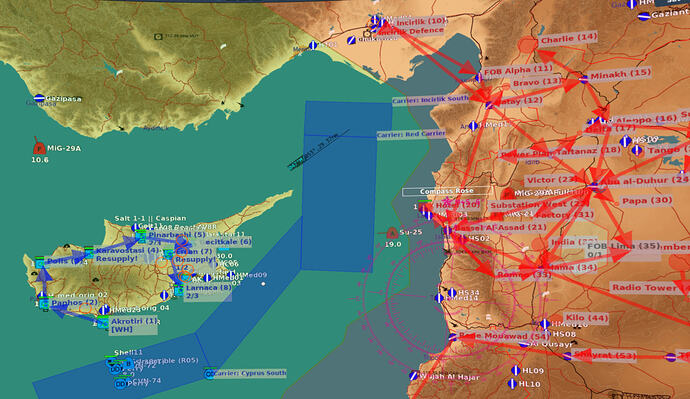Click the Tango label near HS10
The width and height of the screenshot is (690, 399).
(667, 150)
